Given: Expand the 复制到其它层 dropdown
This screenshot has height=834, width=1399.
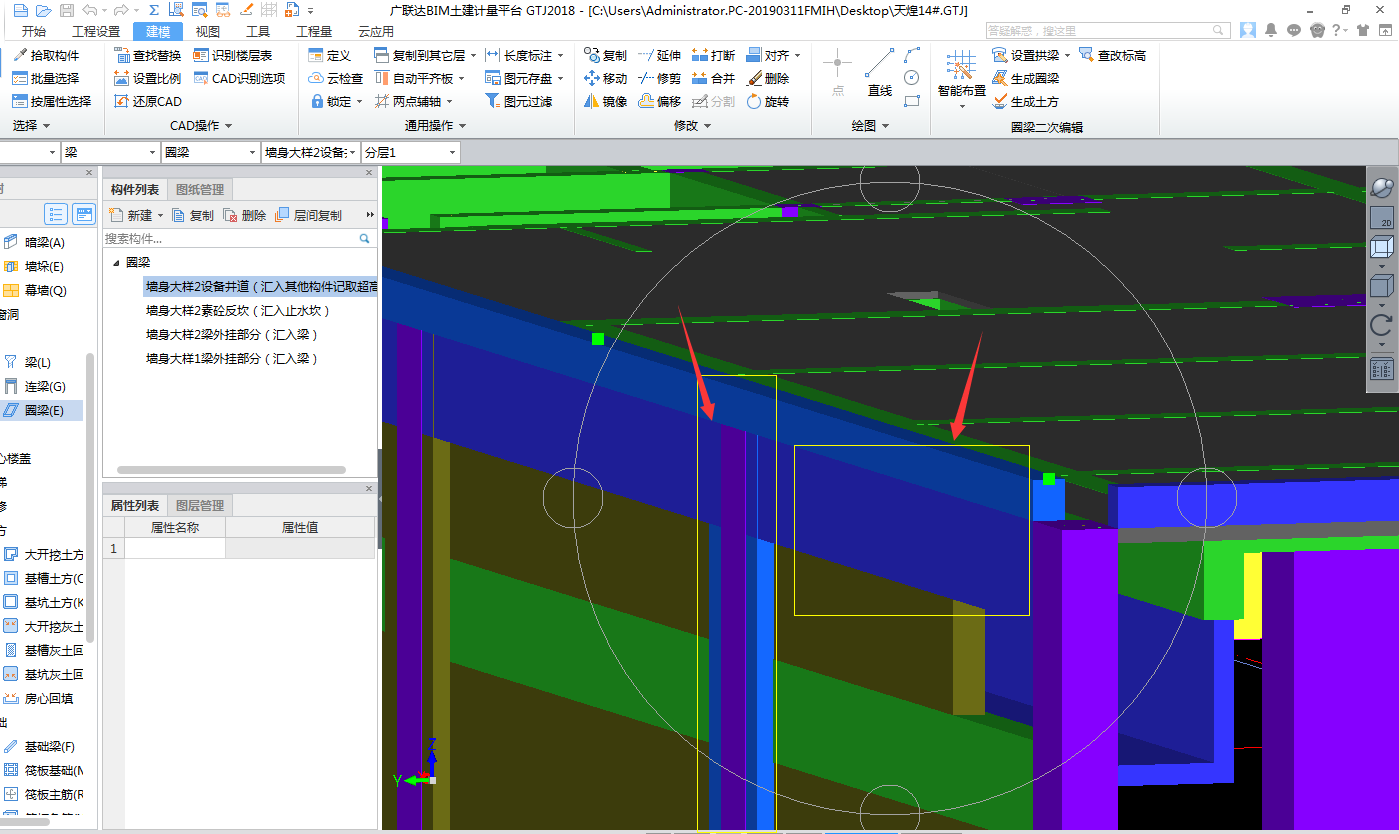Looking at the screenshot, I should pos(471,55).
